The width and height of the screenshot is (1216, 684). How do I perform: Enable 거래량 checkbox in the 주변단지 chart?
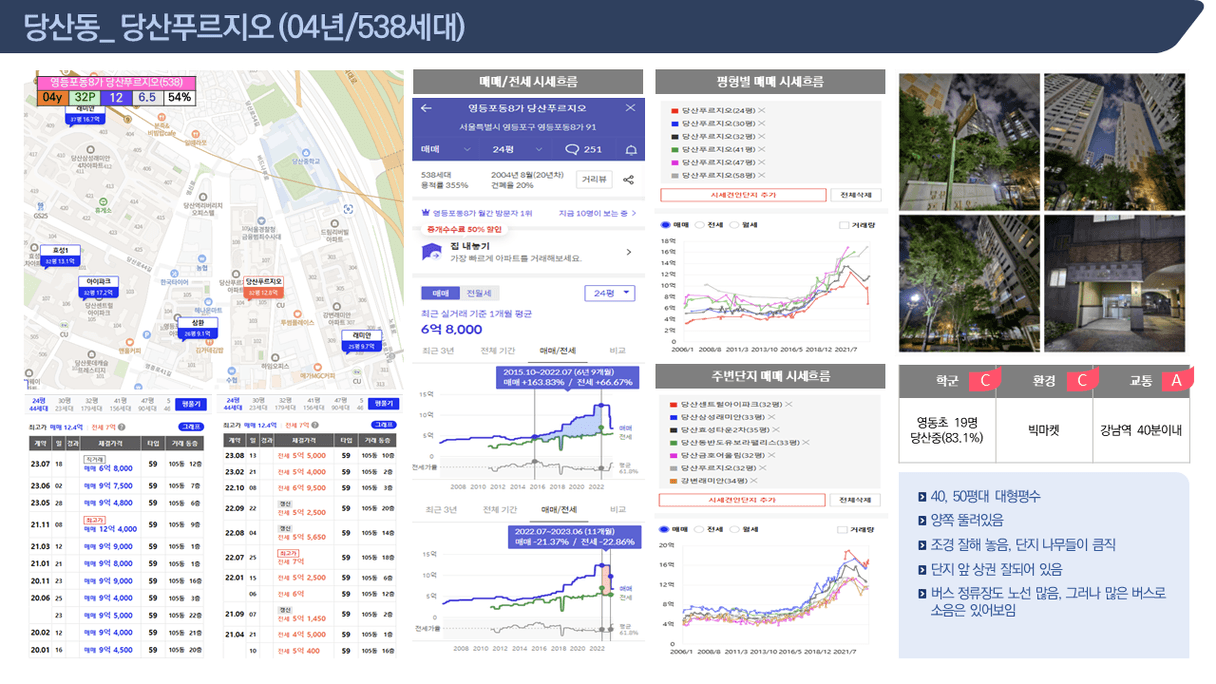pos(843,529)
